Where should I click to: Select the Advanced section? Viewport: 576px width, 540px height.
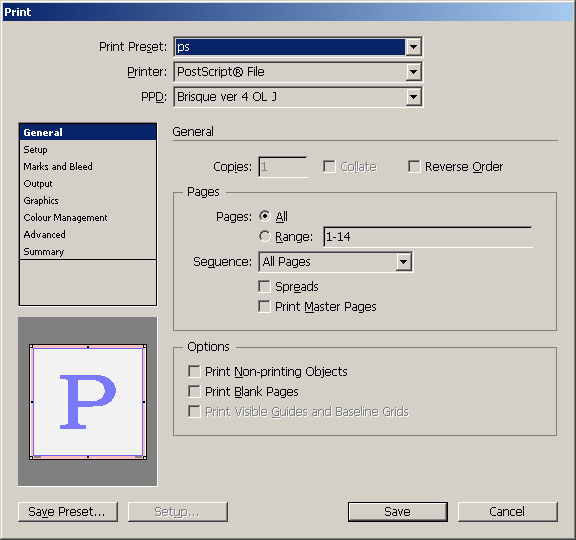click(x=88, y=234)
